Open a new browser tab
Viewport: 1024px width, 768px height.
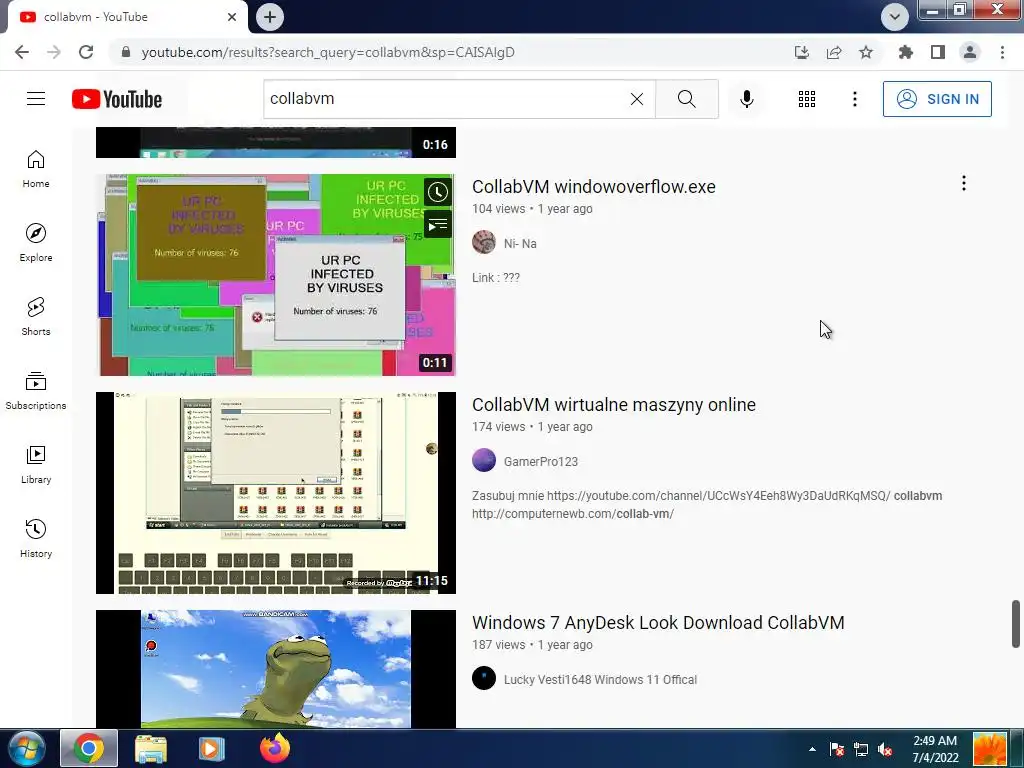click(x=270, y=17)
